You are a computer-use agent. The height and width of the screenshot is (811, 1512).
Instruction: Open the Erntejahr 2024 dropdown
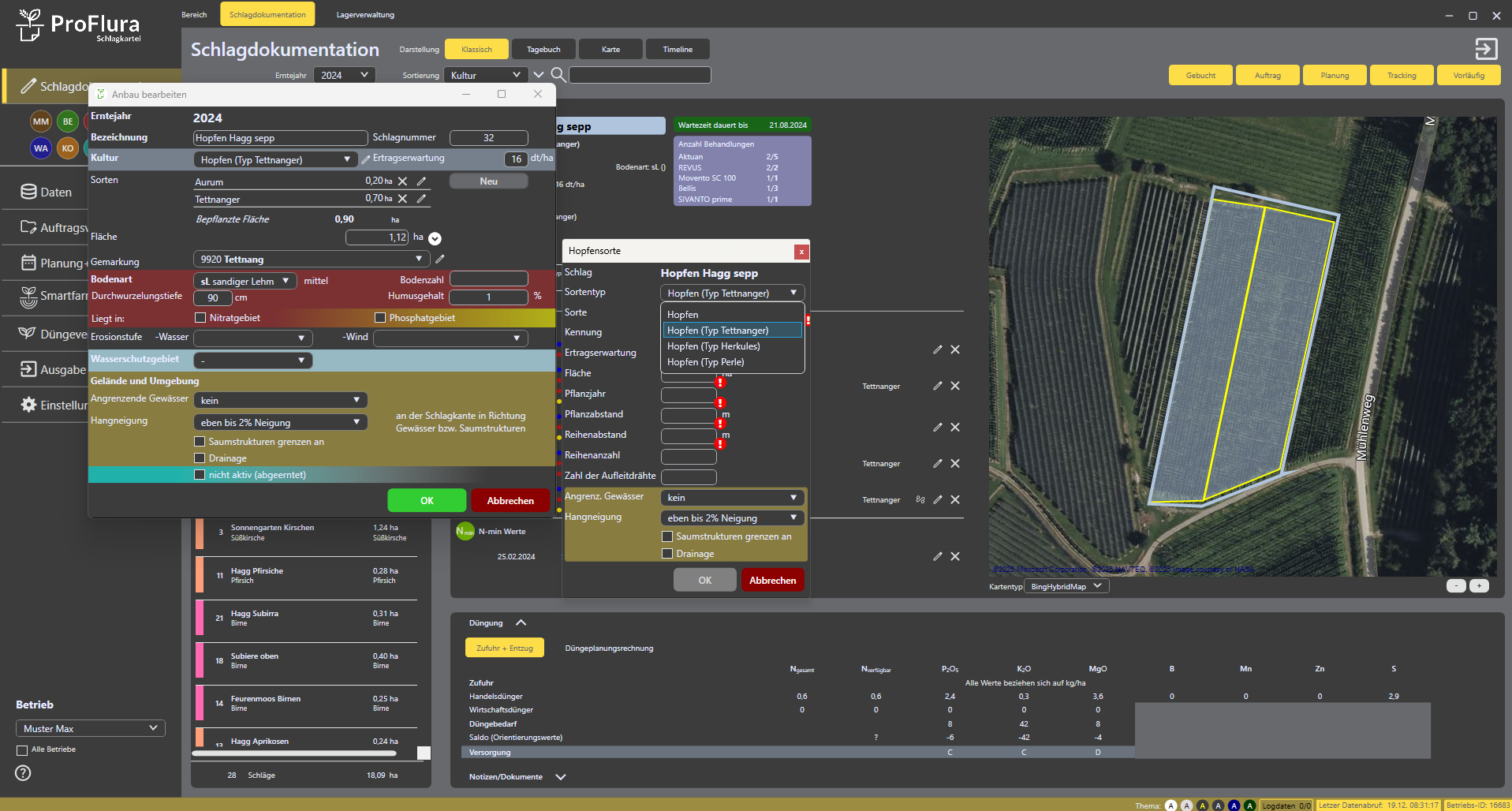(344, 75)
